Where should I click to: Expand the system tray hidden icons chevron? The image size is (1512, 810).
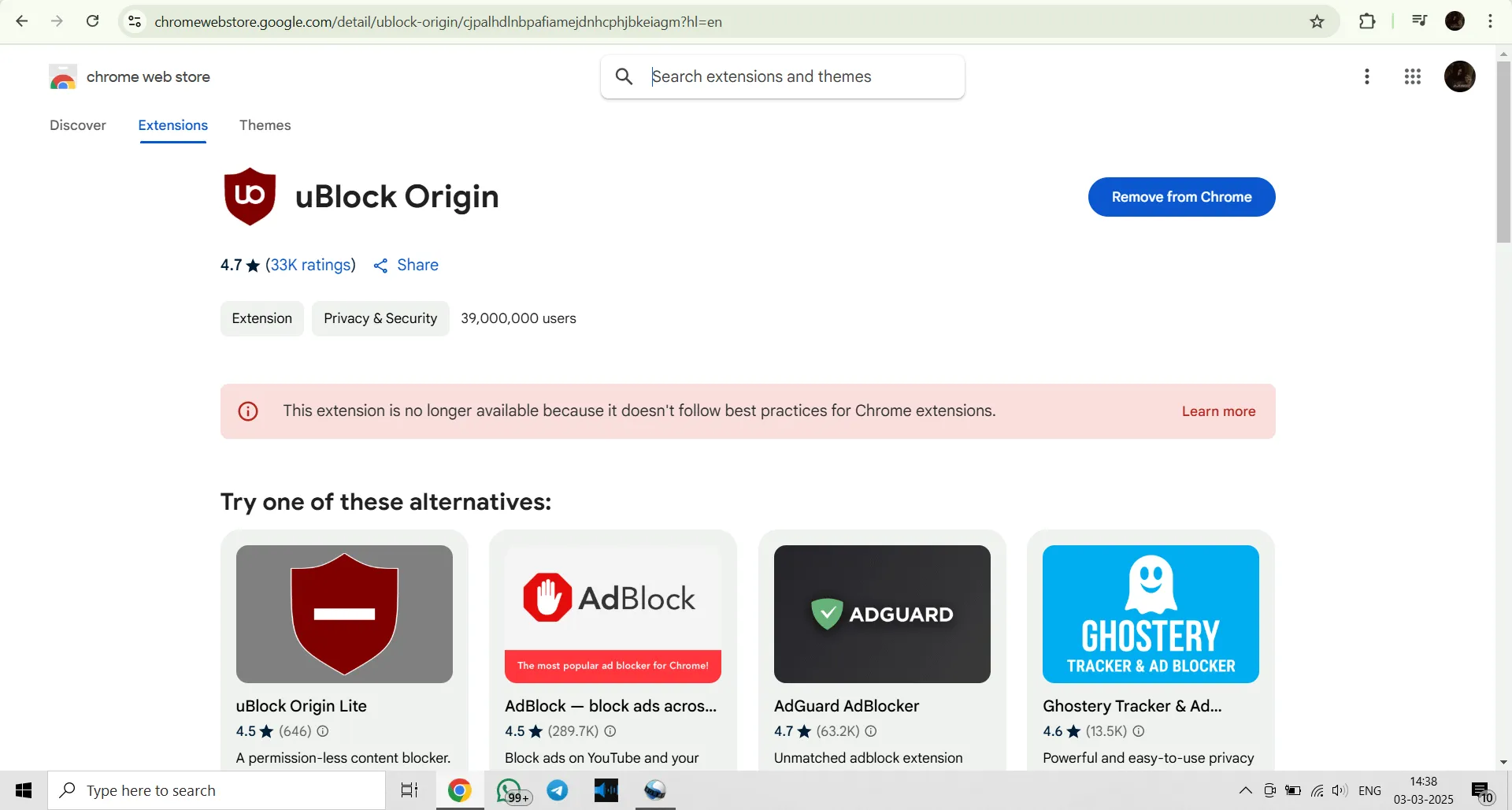(x=1245, y=790)
